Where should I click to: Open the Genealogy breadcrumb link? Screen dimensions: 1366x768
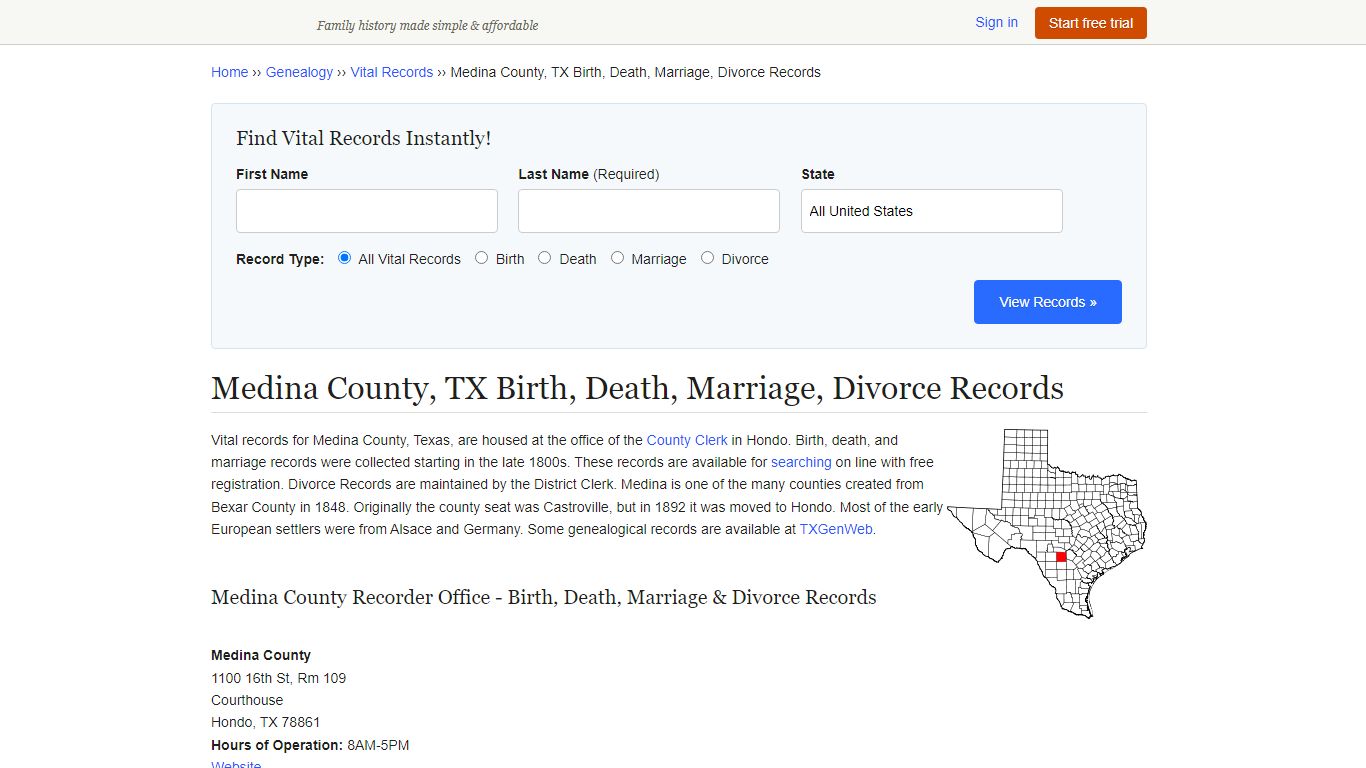click(x=299, y=72)
